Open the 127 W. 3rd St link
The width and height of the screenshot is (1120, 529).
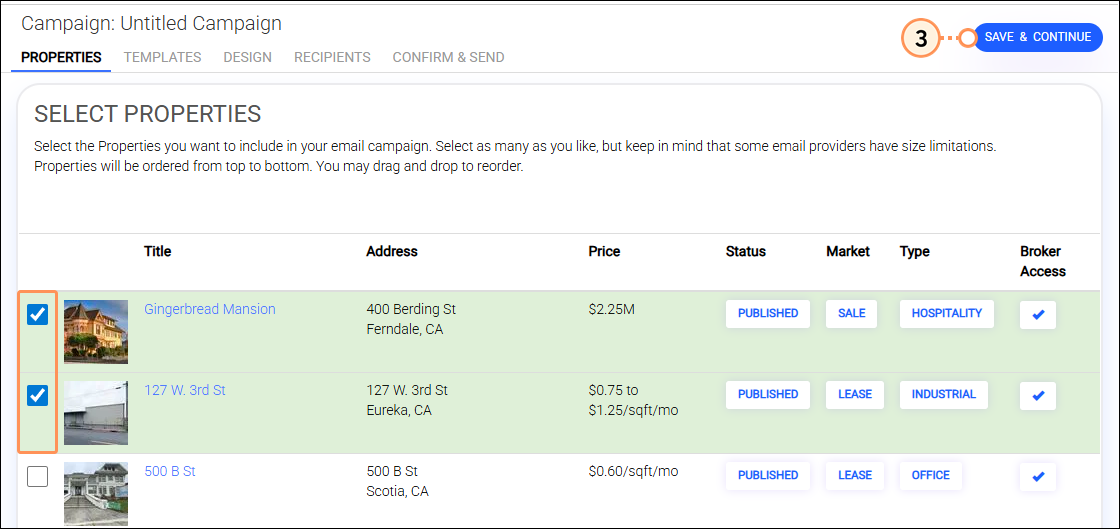click(x=184, y=390)
